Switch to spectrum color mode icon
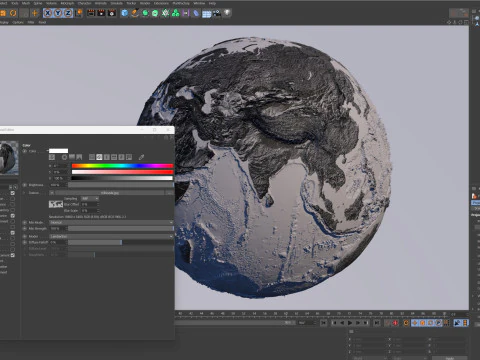The image size is (480, 360). coord(72,157)
